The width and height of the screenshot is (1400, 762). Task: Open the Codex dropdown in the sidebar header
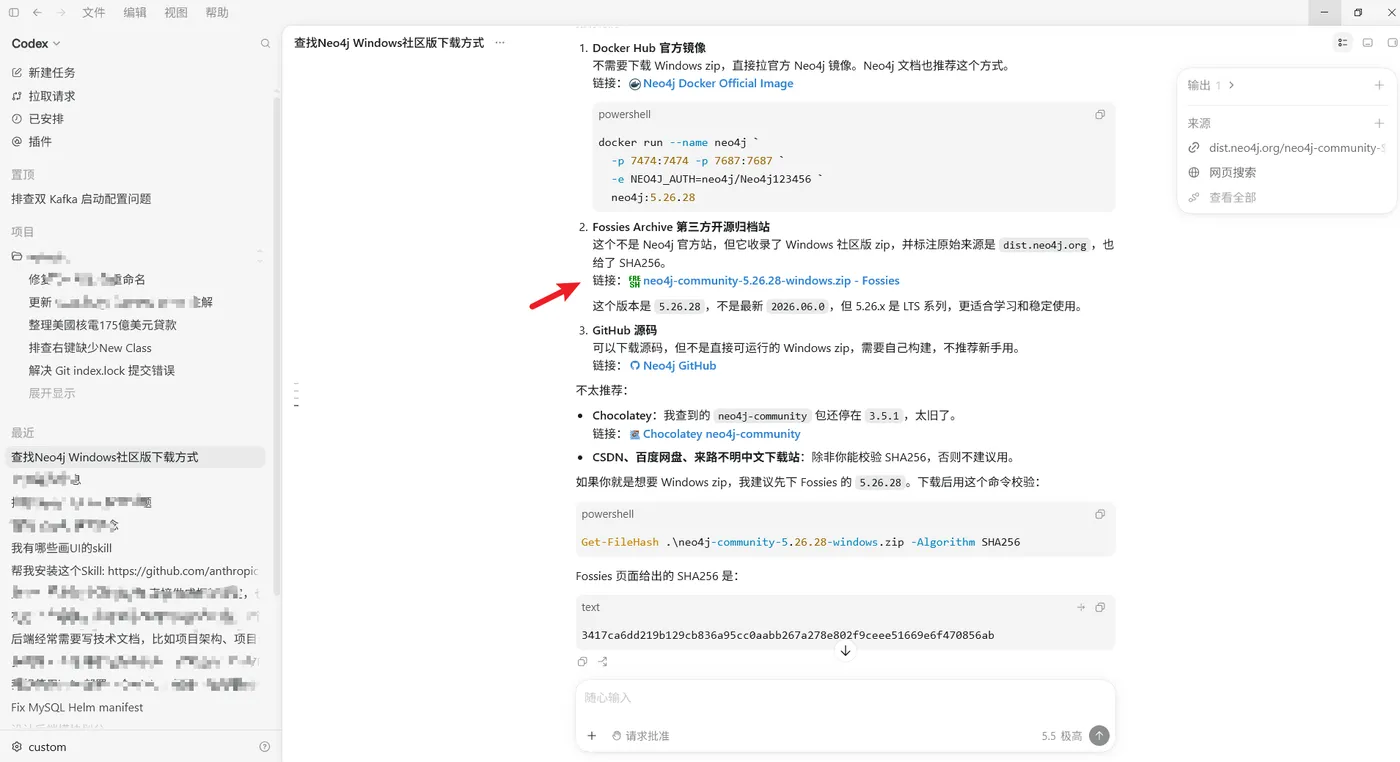(x=36, y=44)
